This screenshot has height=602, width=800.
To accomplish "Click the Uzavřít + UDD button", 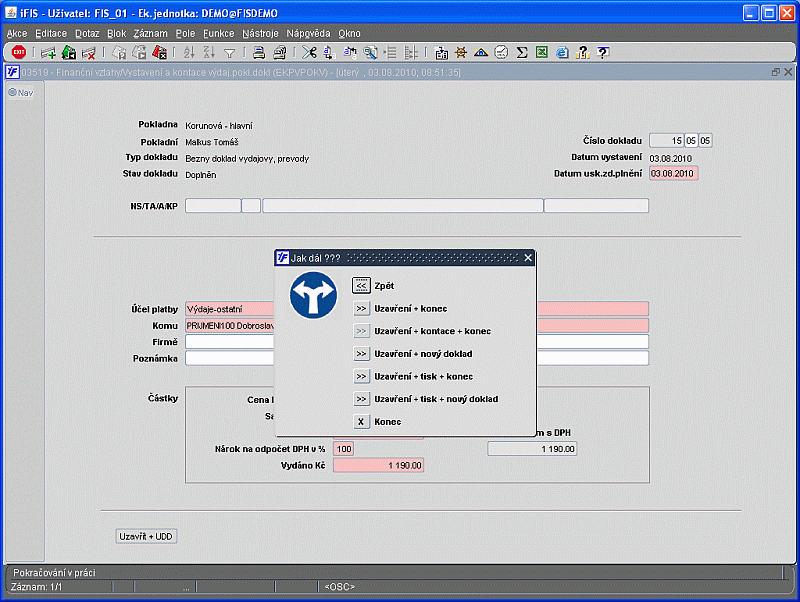I will click(x=147, y=536).
